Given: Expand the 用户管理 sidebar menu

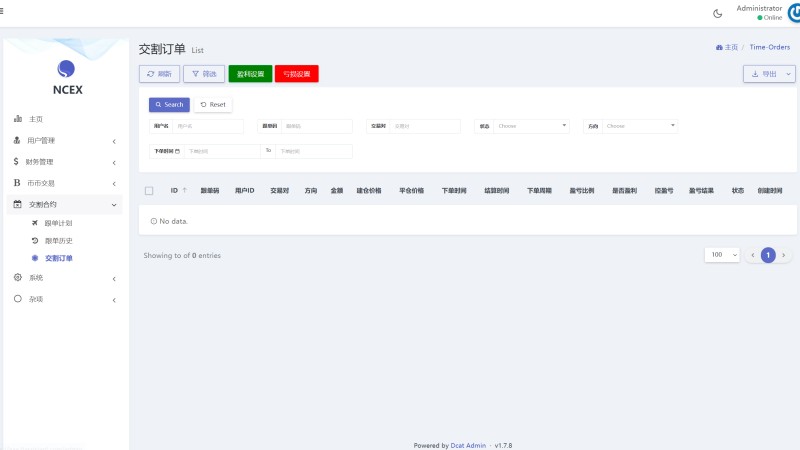Looking at the screenshot, I should point(65,140).
